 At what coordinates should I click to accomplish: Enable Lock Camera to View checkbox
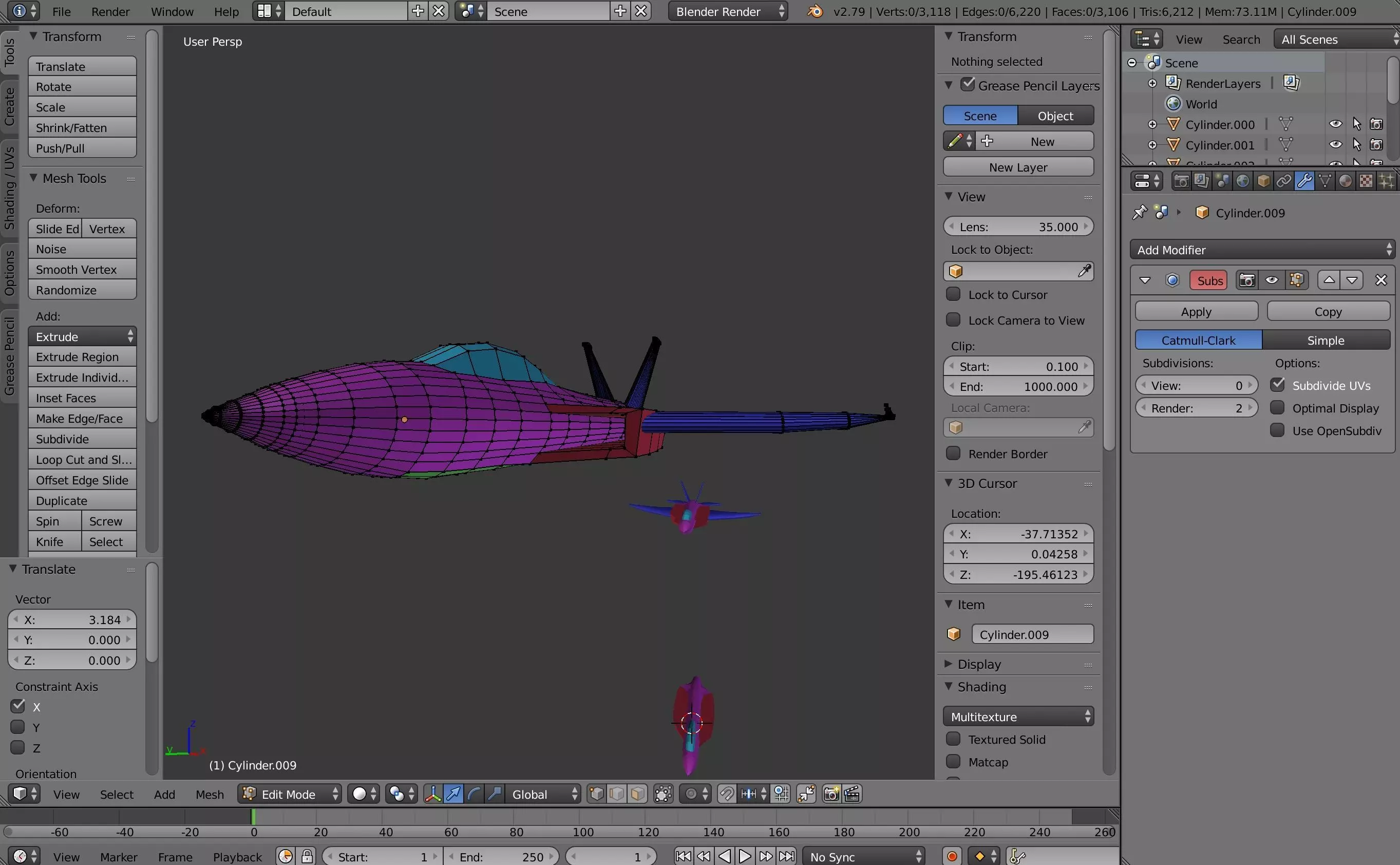point(953,320)
